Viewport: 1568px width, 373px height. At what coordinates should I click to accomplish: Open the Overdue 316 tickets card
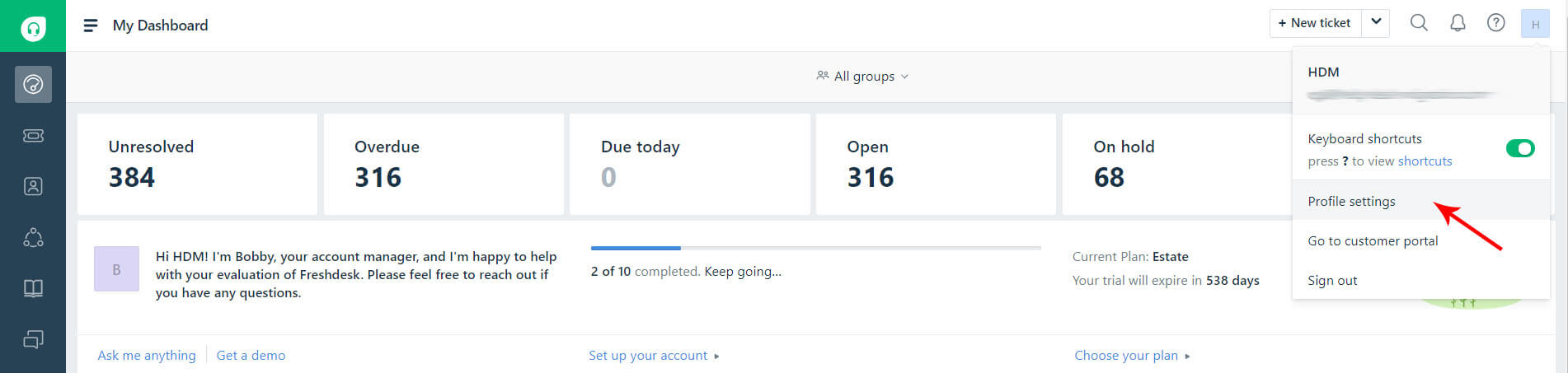tap(444, 164)
